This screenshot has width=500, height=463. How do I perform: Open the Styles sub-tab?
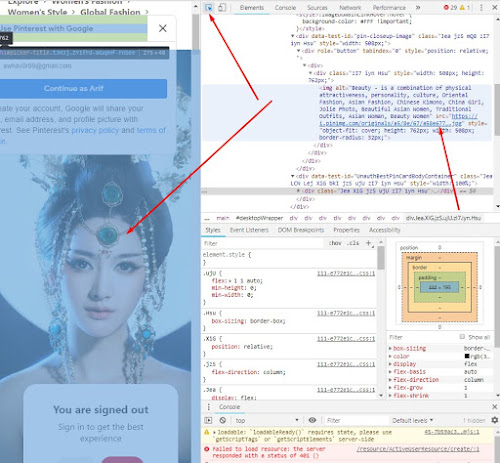tap(213, 230)
